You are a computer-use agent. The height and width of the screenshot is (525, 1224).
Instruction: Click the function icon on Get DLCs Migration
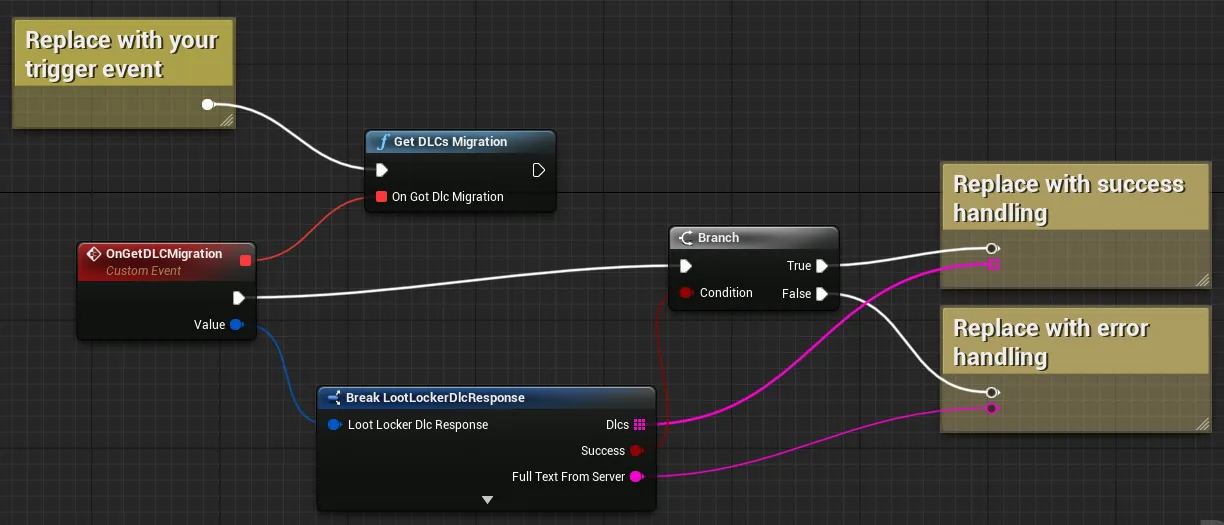381,142
